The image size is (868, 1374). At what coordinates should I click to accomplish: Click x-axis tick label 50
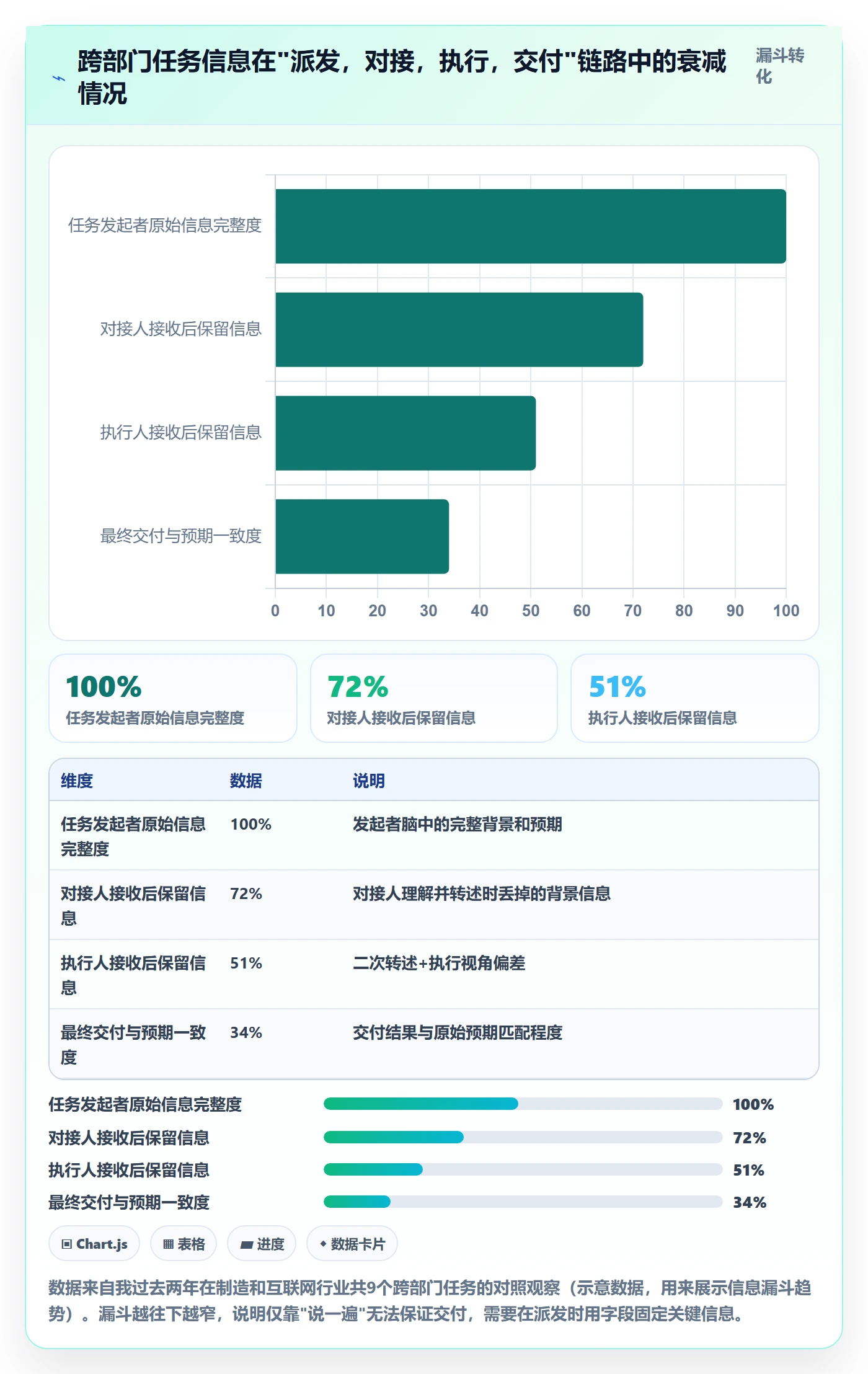(531, 611)
